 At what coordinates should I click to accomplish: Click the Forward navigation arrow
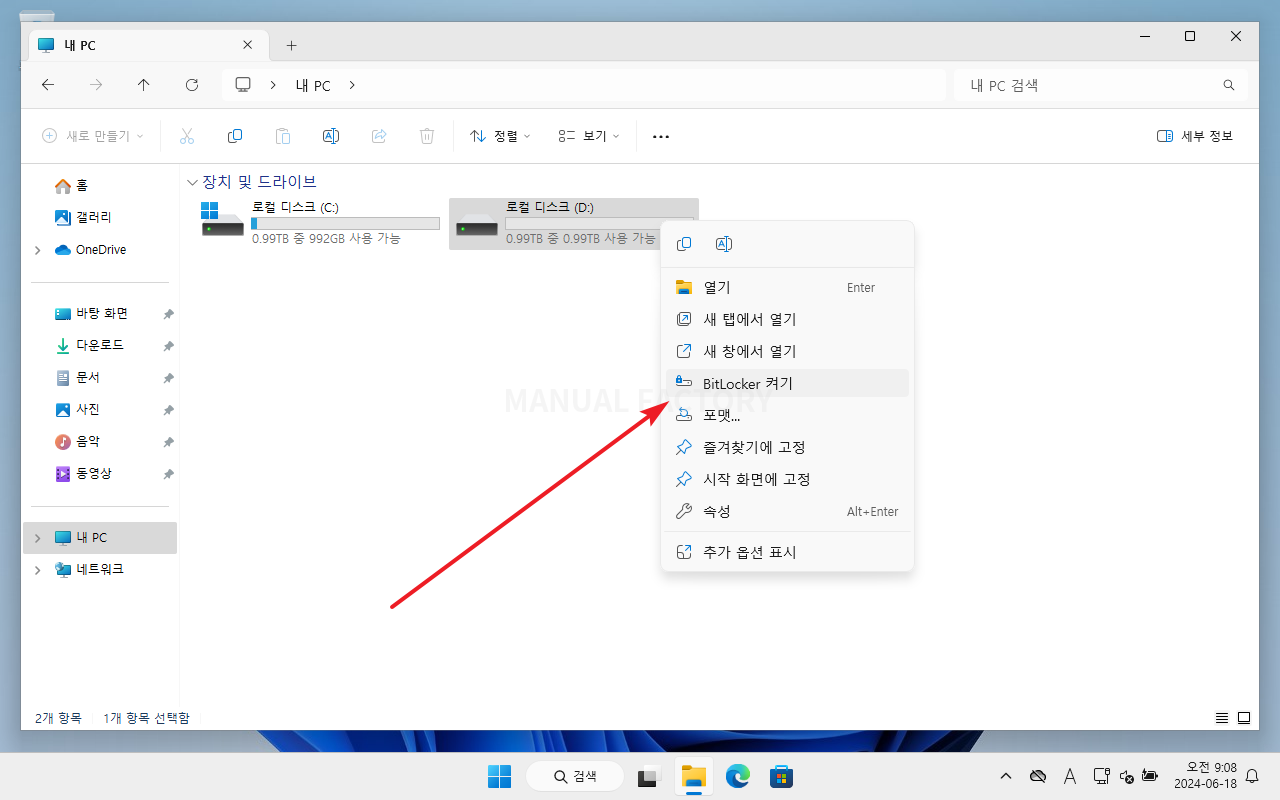point(96,85)
